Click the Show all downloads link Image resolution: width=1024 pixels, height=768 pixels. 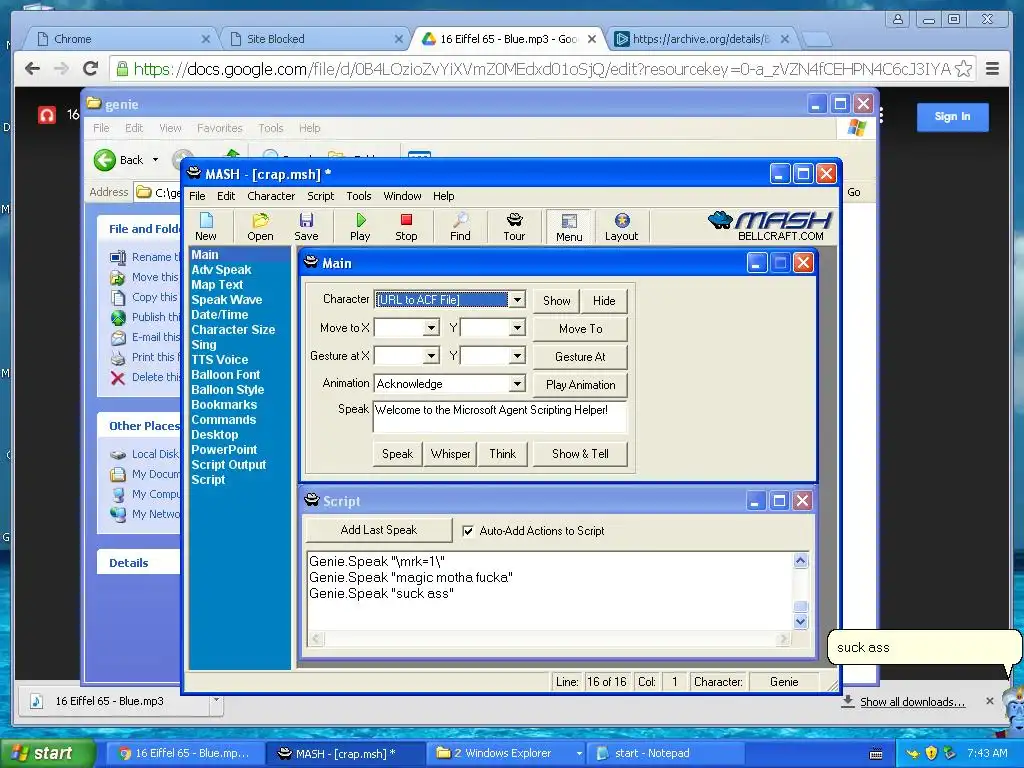[912, 702]
